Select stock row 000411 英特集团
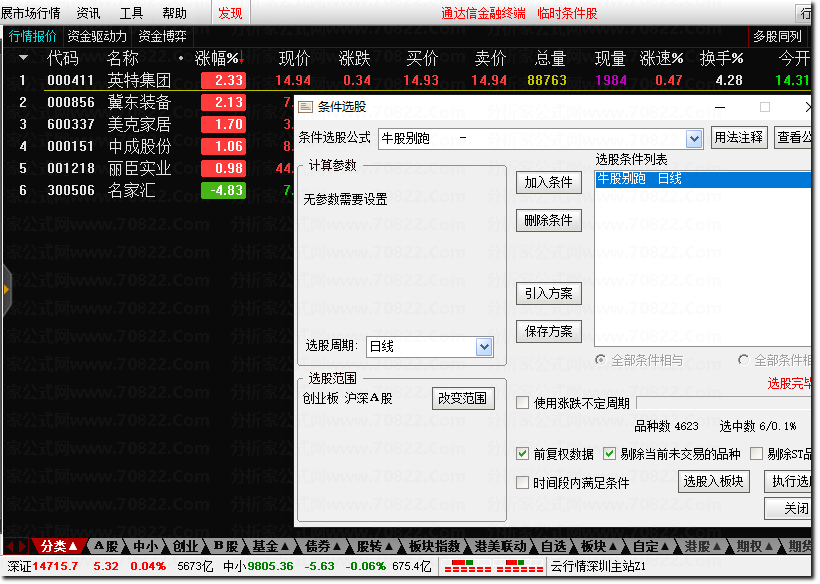Viewport: 820px width, 584px height. 408,80
